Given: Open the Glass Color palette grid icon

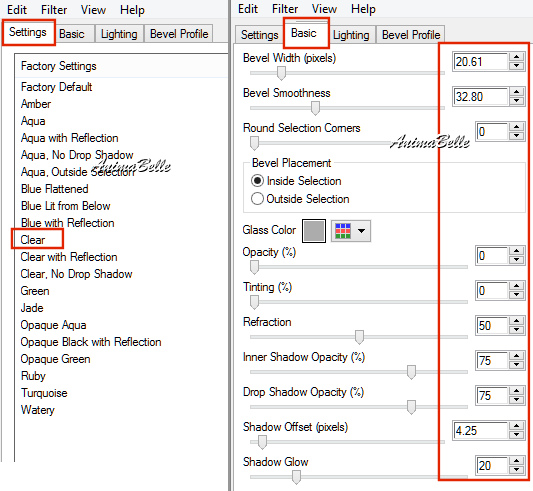Looking at the screenshot, I should click(343, 231).
